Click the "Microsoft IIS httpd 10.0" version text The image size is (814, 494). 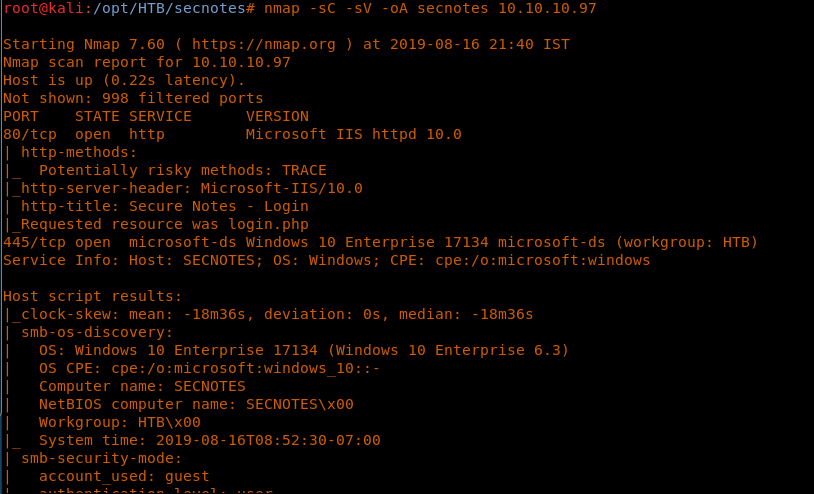tap(353, 134)
